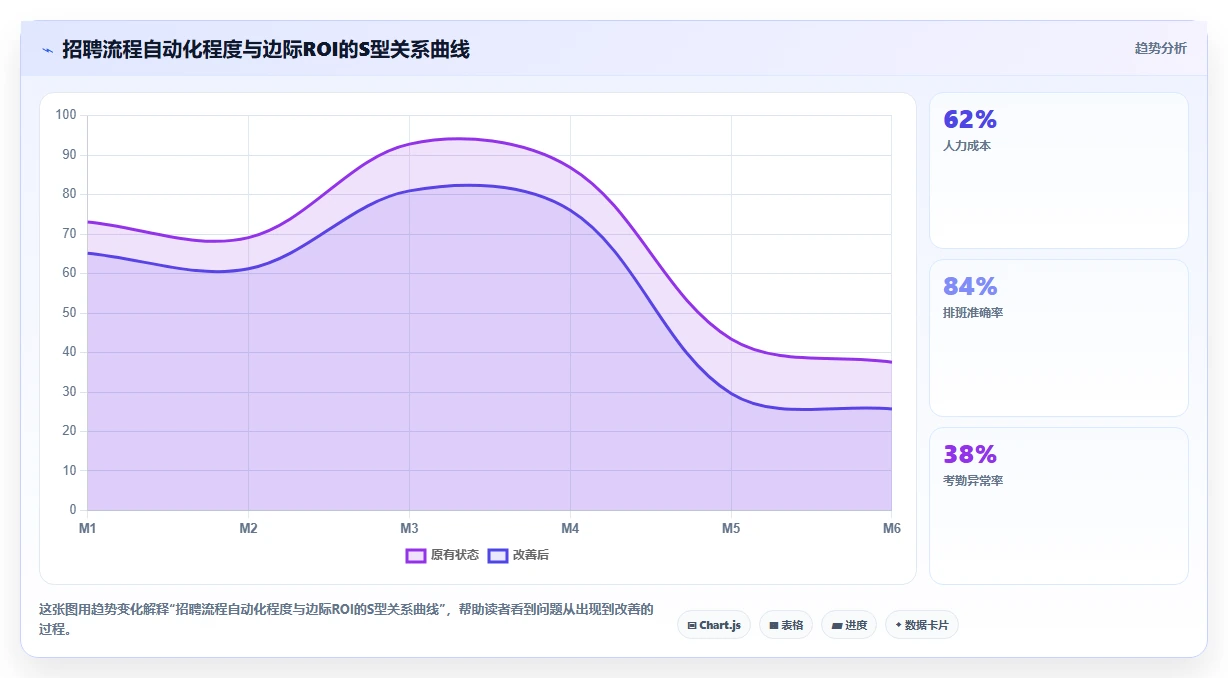The width and height of the screenshot is (1228, 678).
Task: Click the 排班准确率 label
Action: pos(973,313)
